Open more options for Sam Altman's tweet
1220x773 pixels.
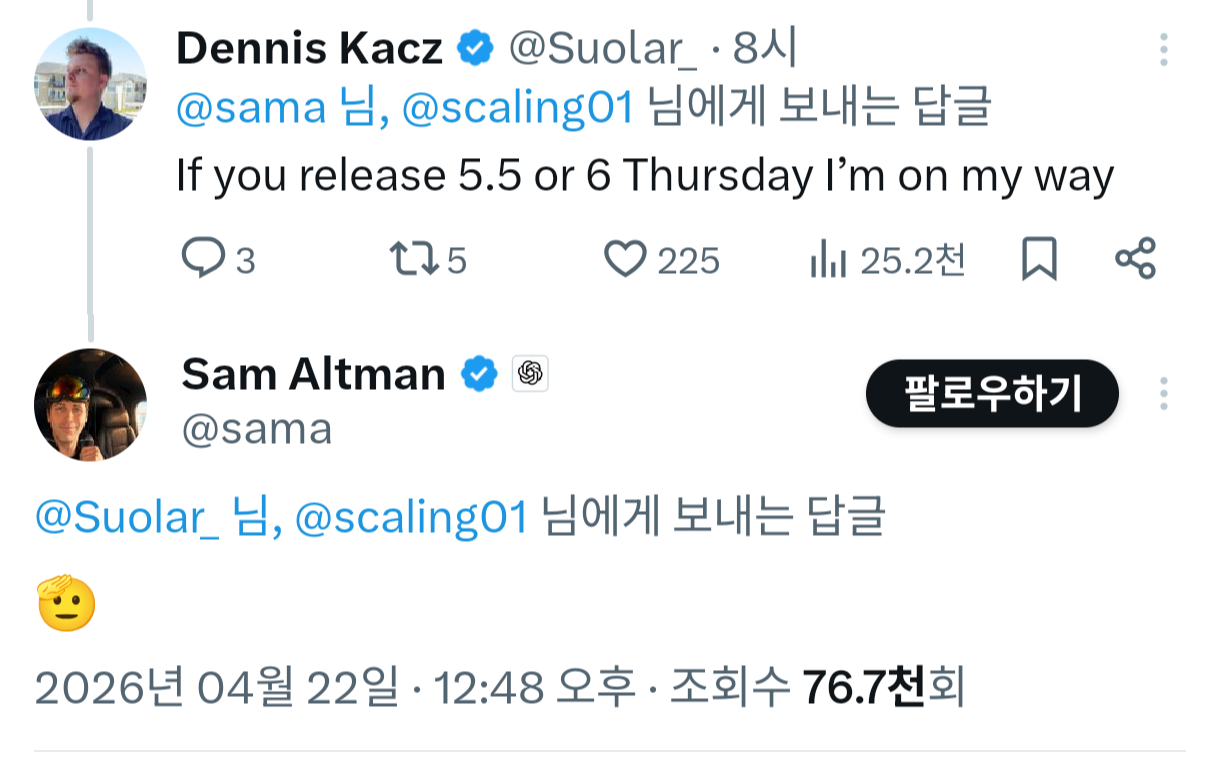[x=1163, y=394]
